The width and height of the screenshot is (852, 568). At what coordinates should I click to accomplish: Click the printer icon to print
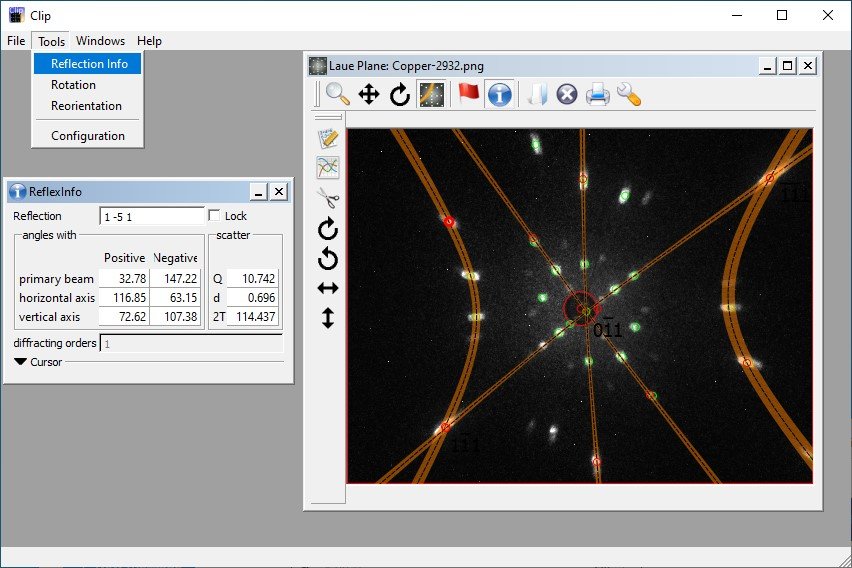[598, 95]
